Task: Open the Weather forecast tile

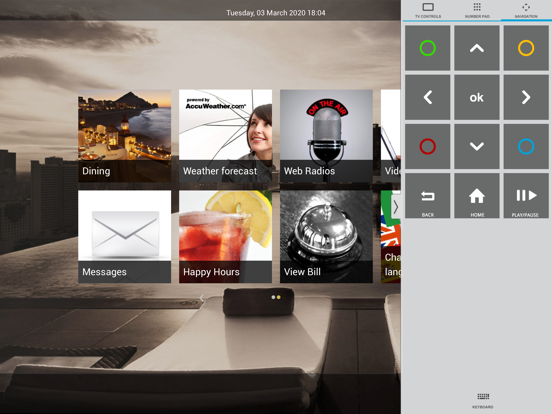Action: pos(225,136)
